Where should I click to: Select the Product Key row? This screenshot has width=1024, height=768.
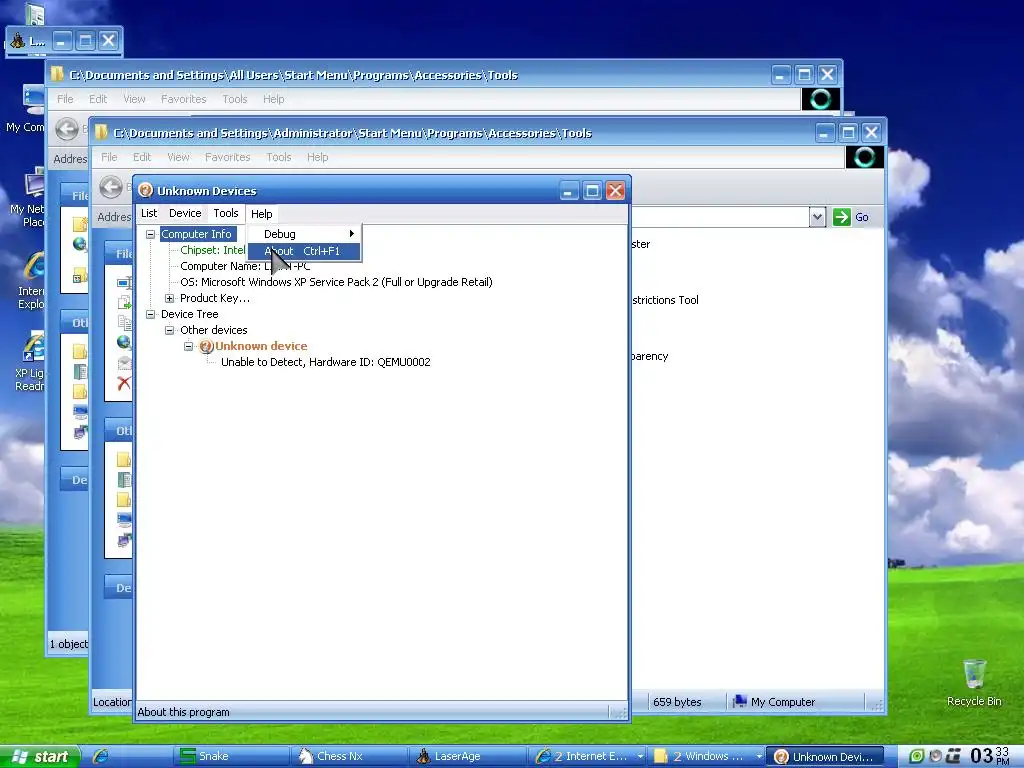coord(215,298)
